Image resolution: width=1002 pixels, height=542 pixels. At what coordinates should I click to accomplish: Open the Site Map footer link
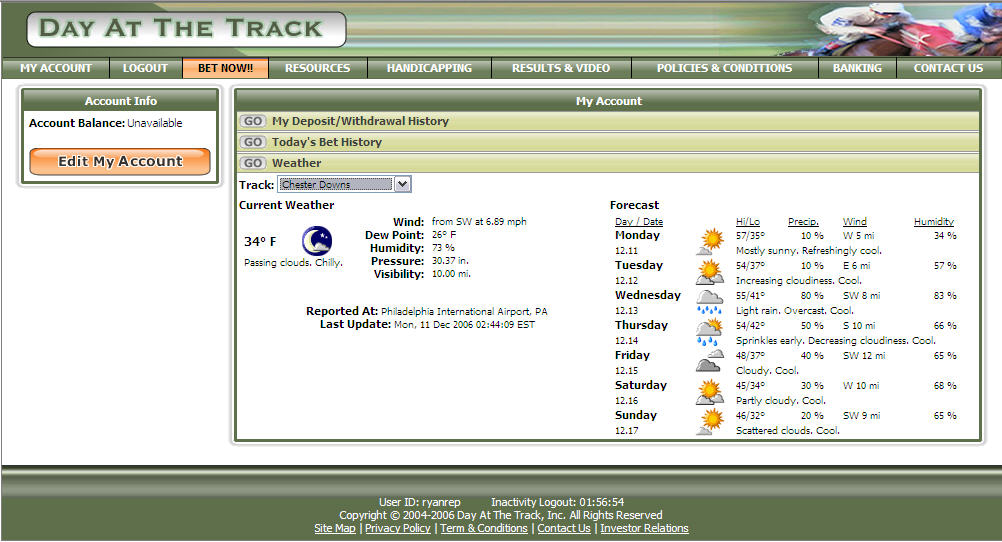(x=335, y=529)
